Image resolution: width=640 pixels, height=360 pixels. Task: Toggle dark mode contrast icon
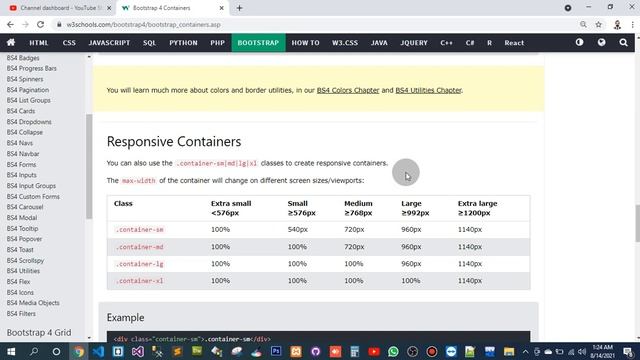[x=579, y=42]
